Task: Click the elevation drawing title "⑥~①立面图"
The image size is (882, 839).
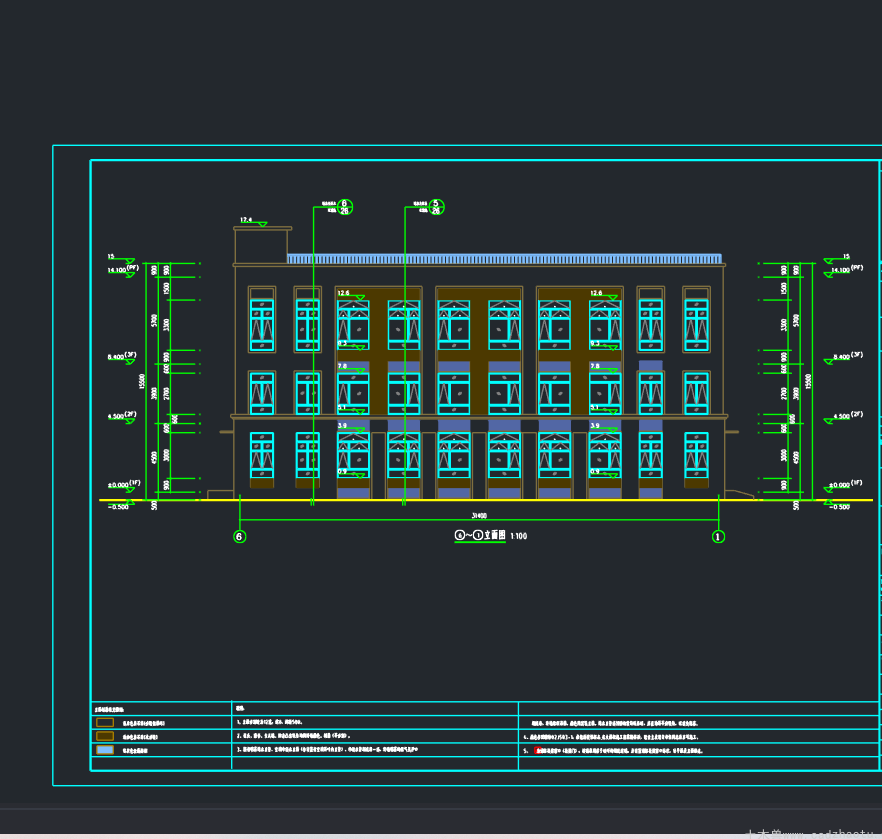Action: pyautogui.click(x=480, y=535)
